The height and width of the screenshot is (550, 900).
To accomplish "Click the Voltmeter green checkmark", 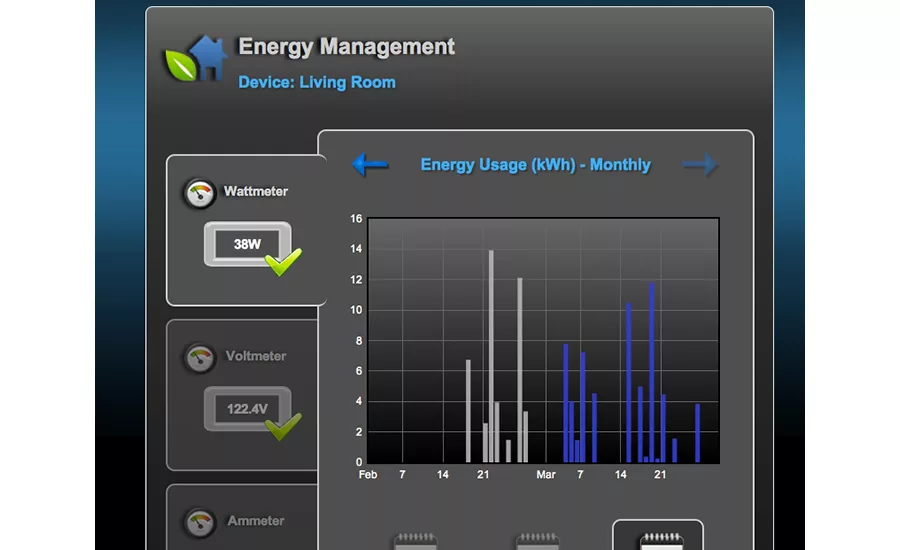I will pos(284,427).
